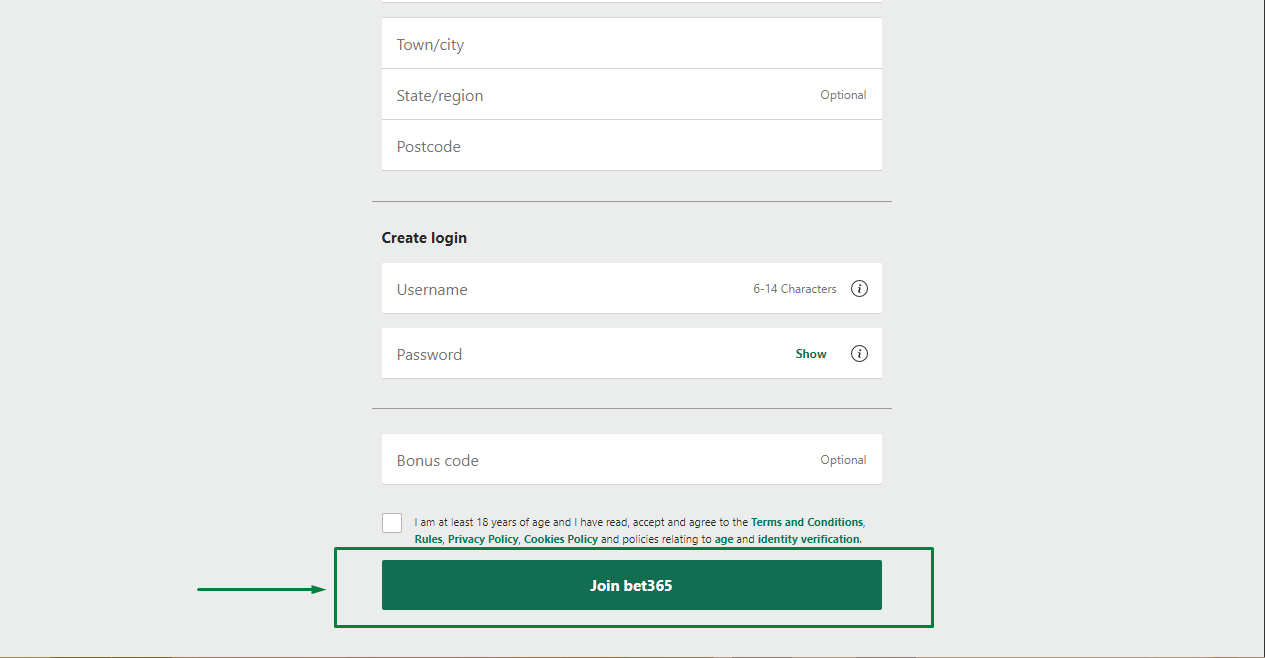Open the Rules link
1265x658 pixels.
(x=428, y=539)
